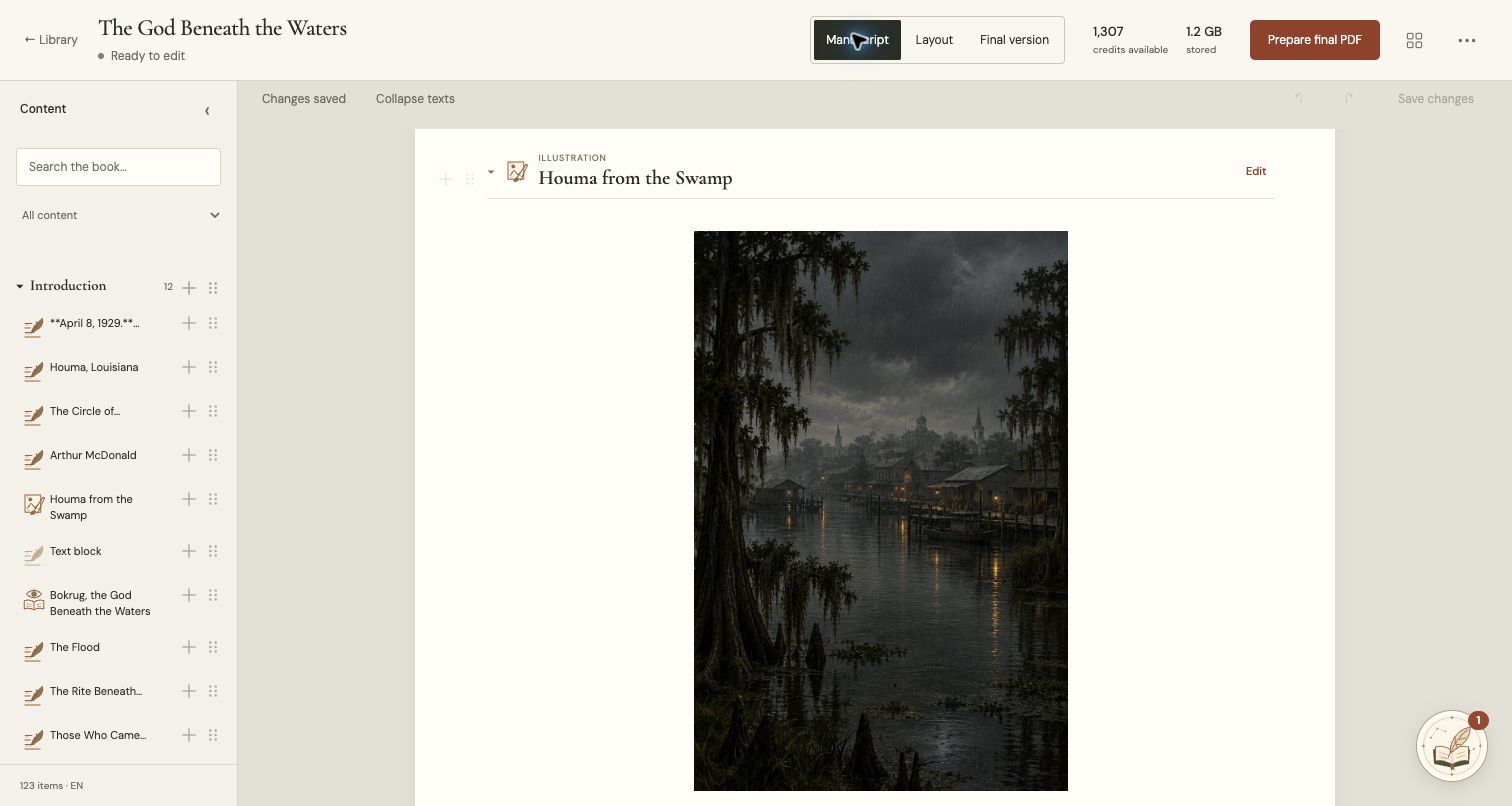Click Collapse texts in the toolbar

point(415,99)
